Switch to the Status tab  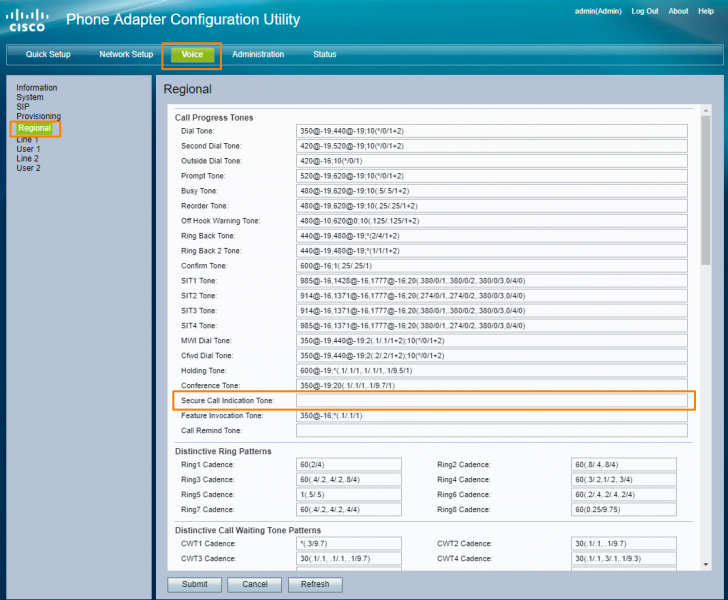(325, 54)
